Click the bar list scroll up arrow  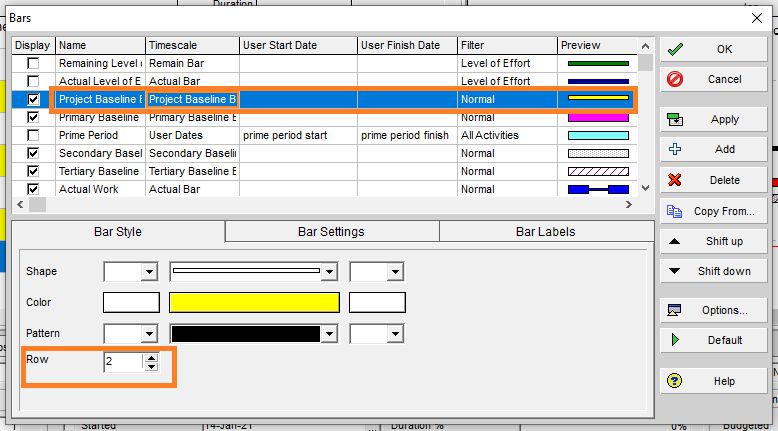tap(645, 46)
